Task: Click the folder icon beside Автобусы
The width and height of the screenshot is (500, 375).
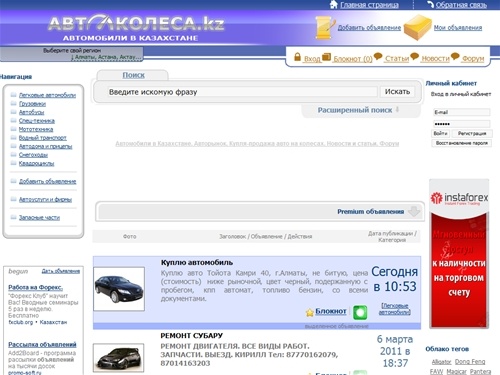Action: [x=14, y=112]
